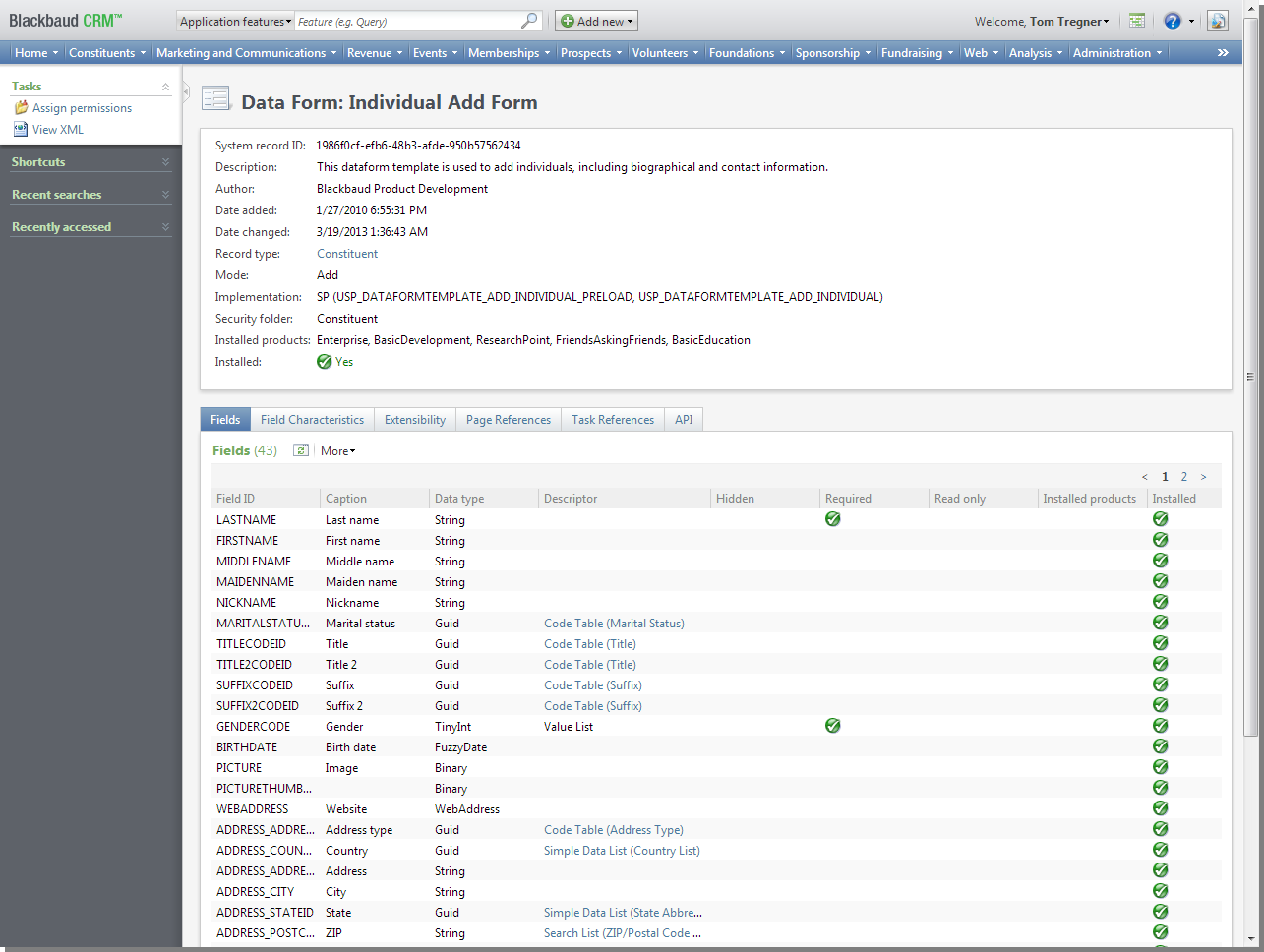Click the Value List descriptor in GENDERCODE row
The width and height of the screenshot is (1264, 952).
point(569,727)
